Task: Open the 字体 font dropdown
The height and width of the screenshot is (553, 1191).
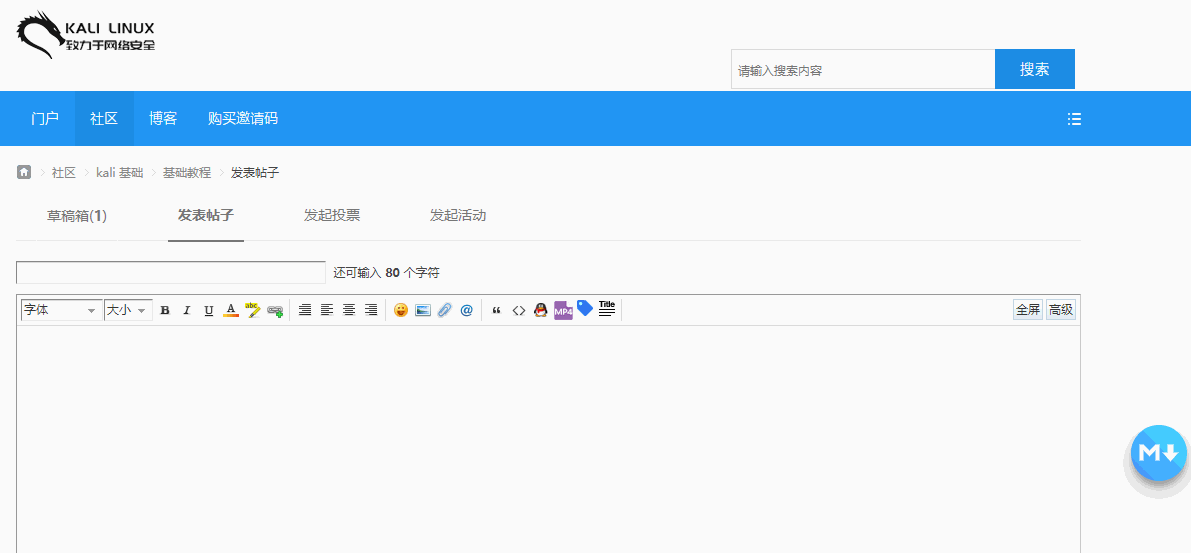Action: (61, 311)
